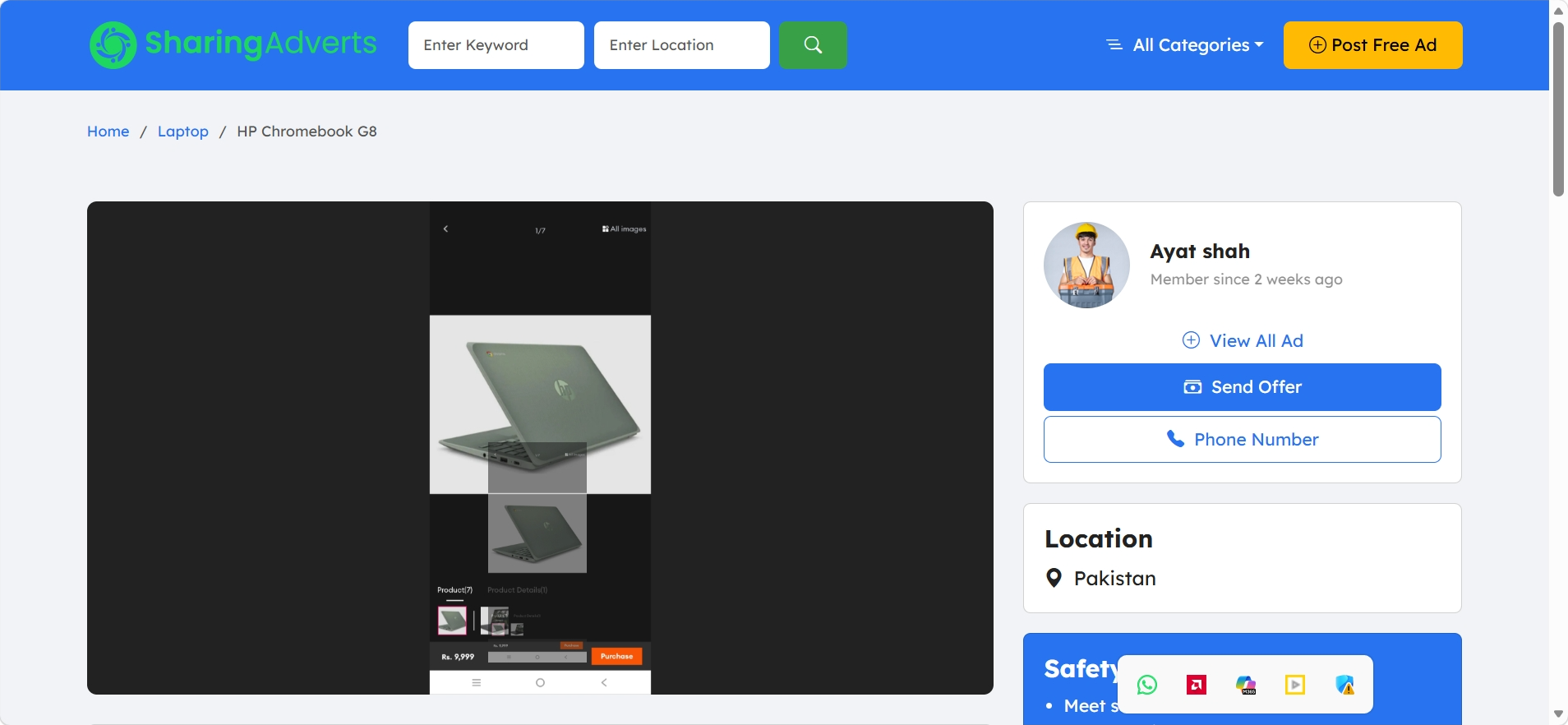Click the seller's profile avatar
This screenshot has height=725, width=1568.
pos(1086,265)
